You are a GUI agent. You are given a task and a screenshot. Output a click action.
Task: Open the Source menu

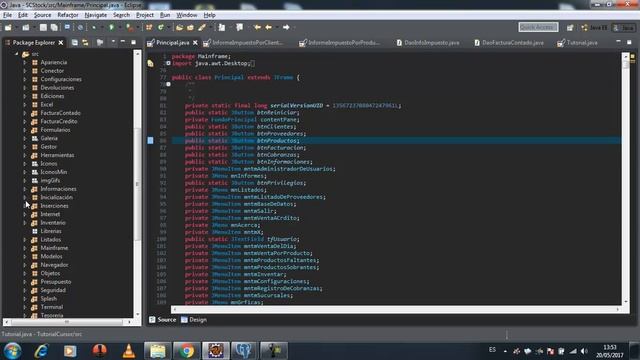point(42,15)
